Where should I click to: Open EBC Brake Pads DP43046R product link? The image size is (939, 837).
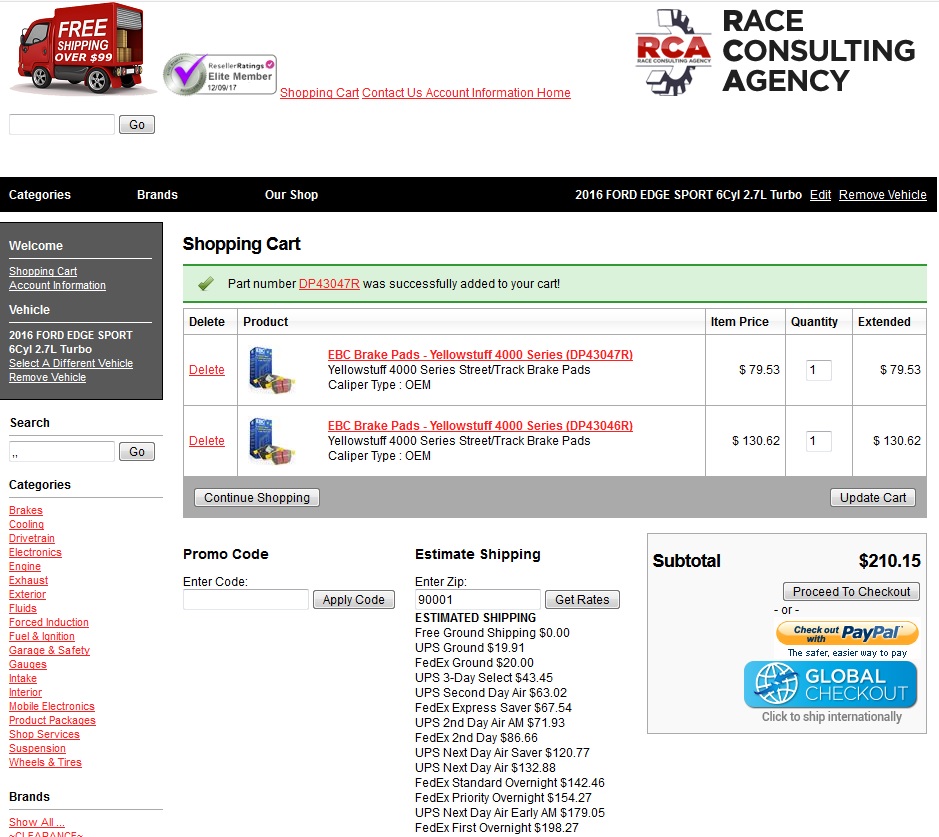[x=480, y=426]
